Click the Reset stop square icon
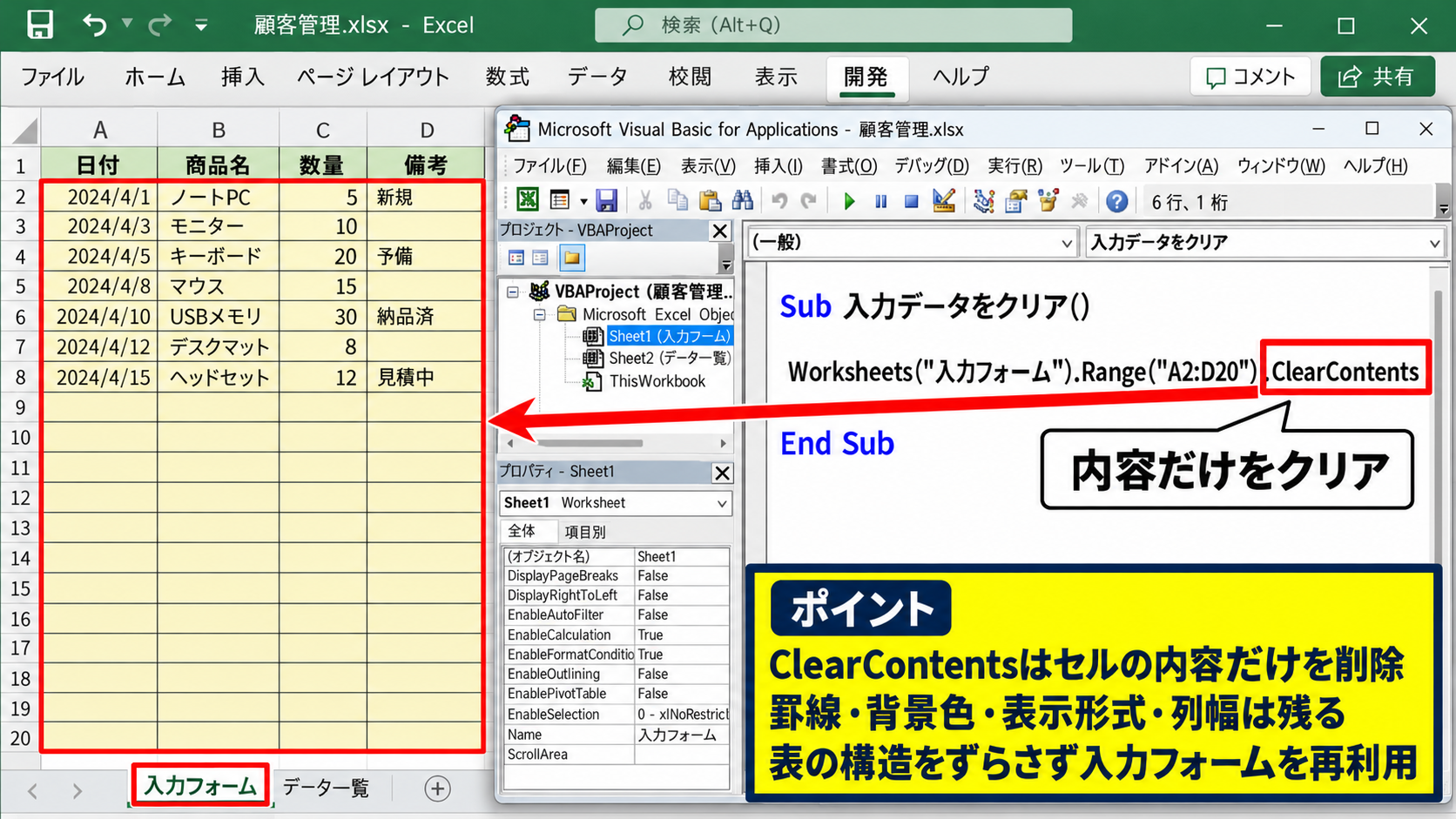This screenshot has height=819, width=1456. (x=911, y=202)
